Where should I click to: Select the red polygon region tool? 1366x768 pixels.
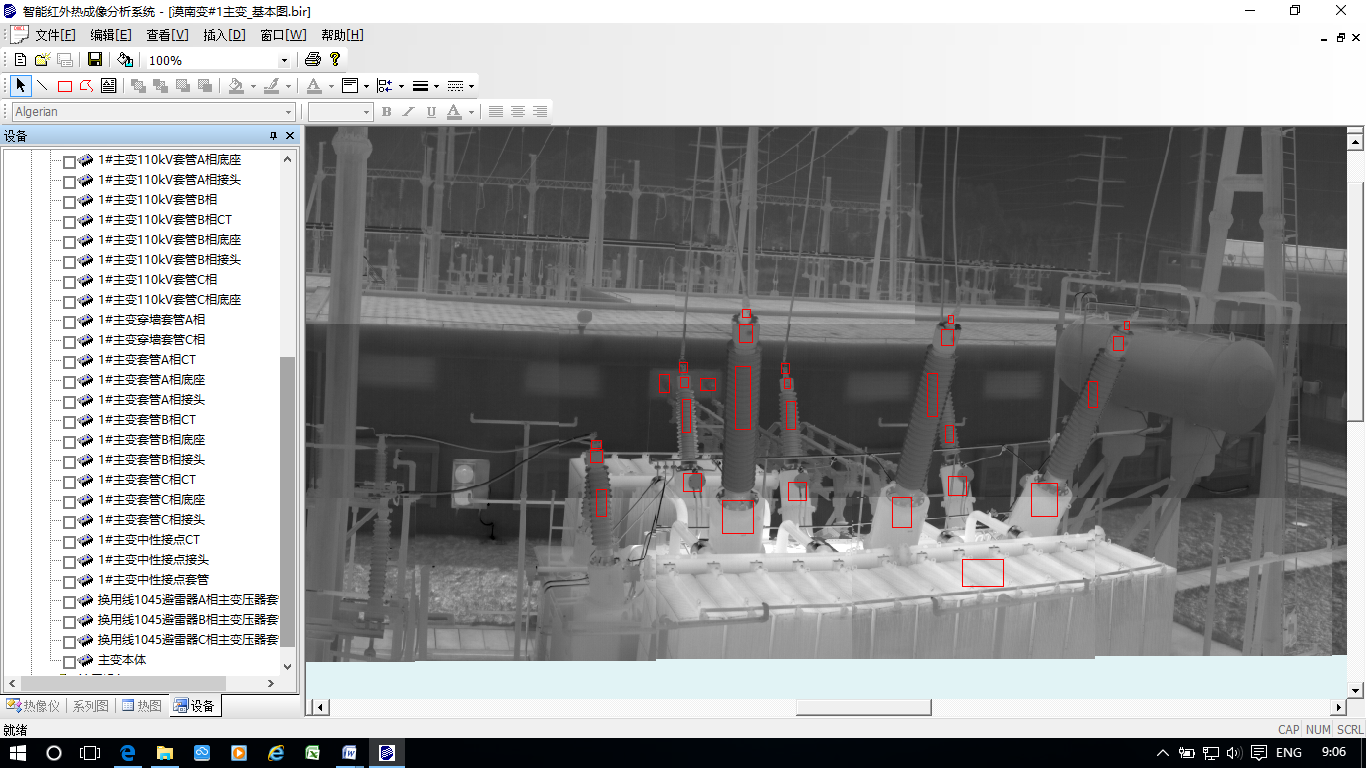coord(87,86)
